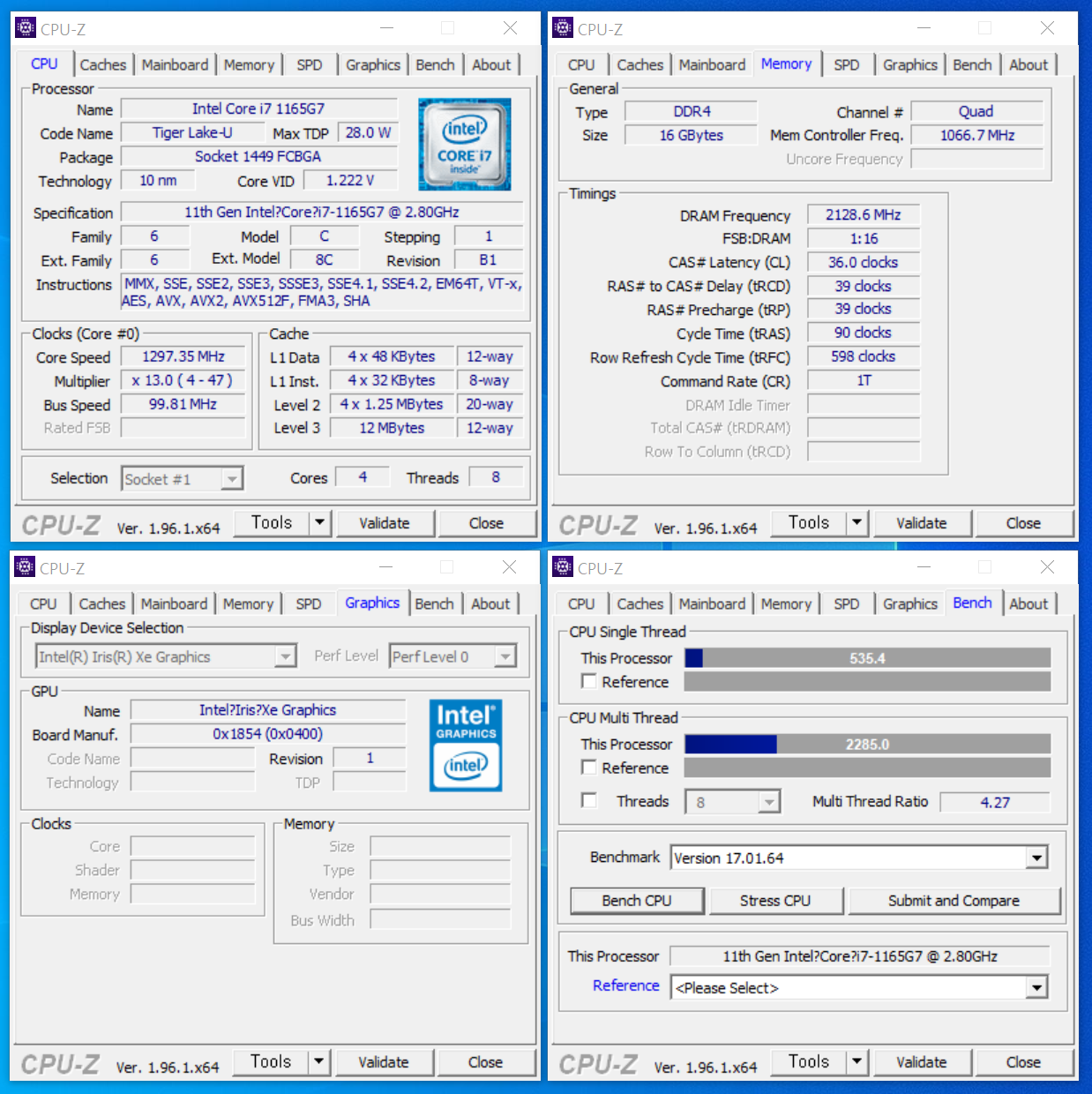Open the Threads count dropdown in the Bench window

click(770, 802)
